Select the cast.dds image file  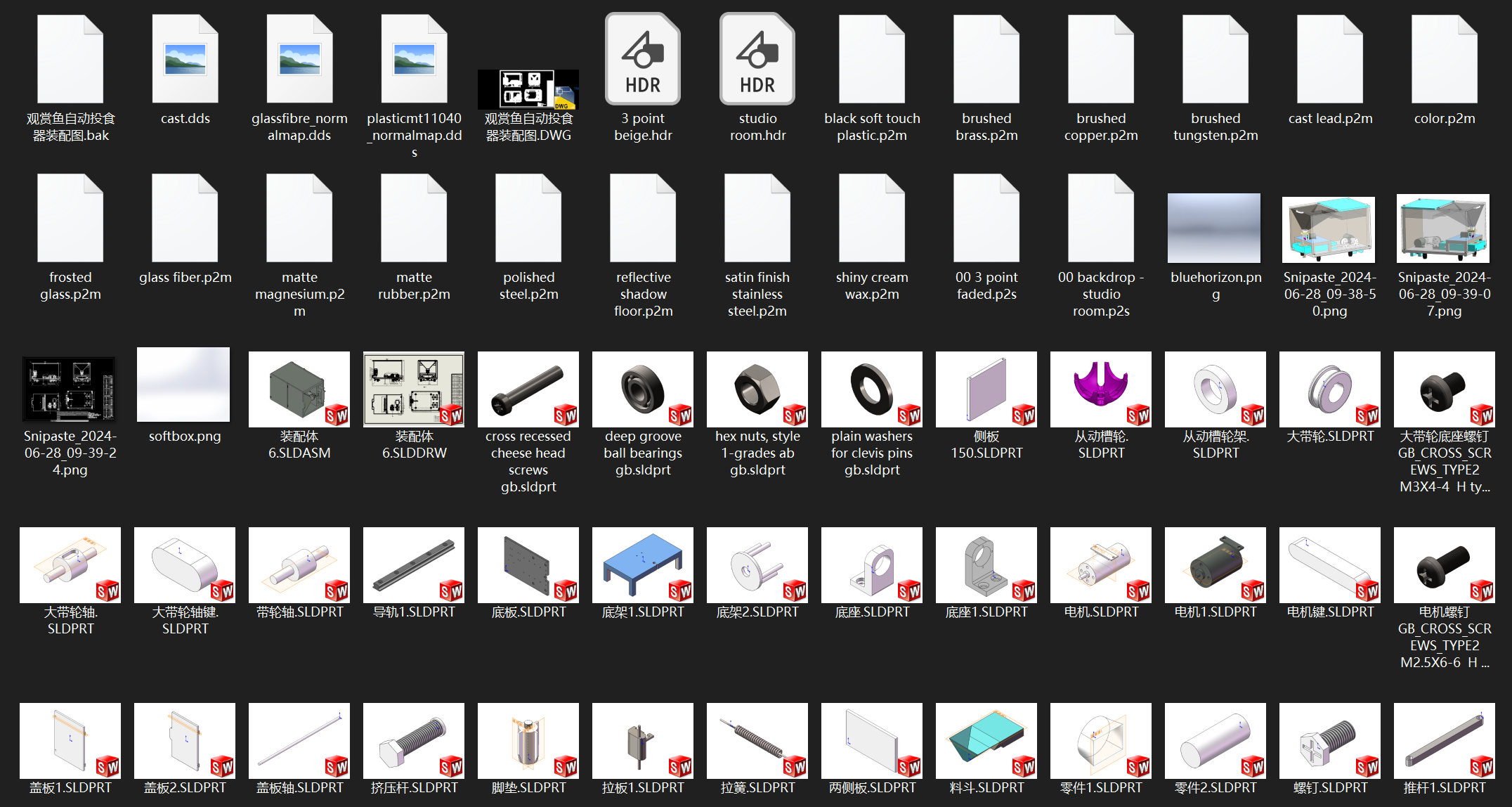[x=185, y=60]
